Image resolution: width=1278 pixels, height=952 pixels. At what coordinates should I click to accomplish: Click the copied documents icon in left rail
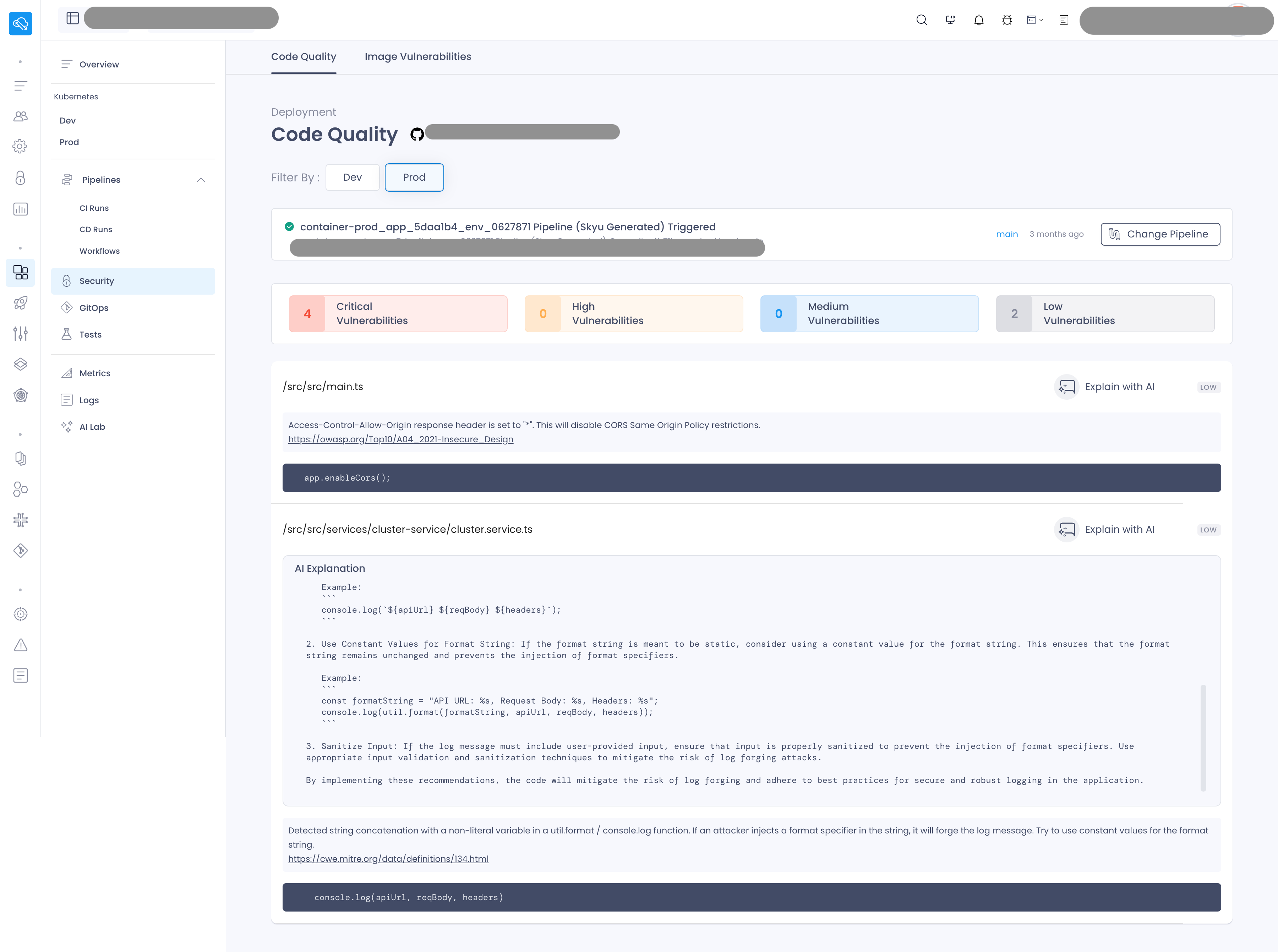coord(21,459)
